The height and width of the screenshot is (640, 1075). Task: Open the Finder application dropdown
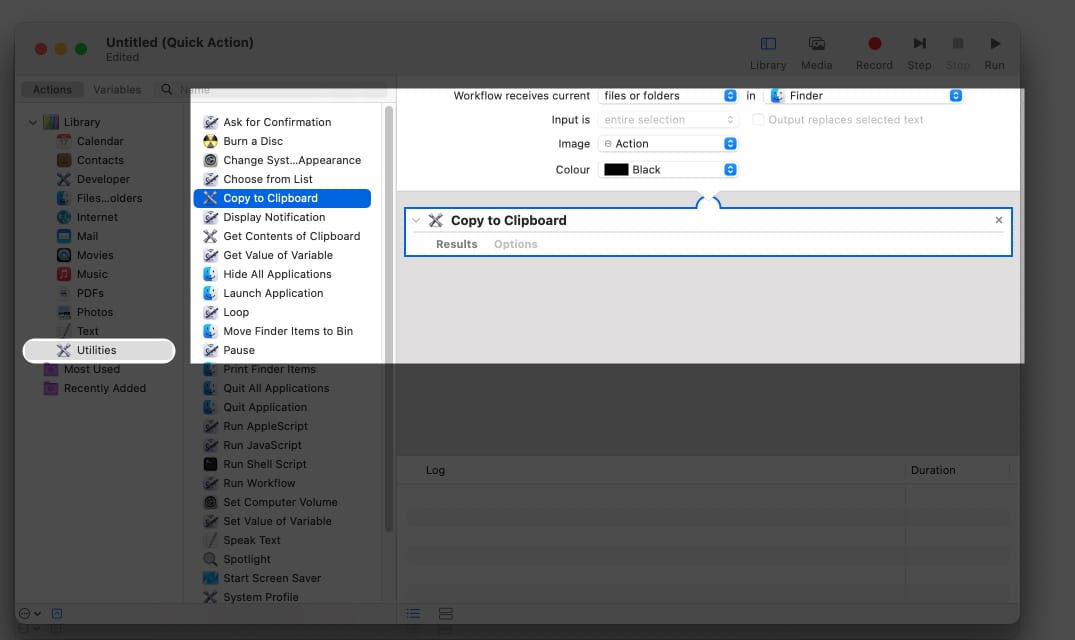(864, 96)
